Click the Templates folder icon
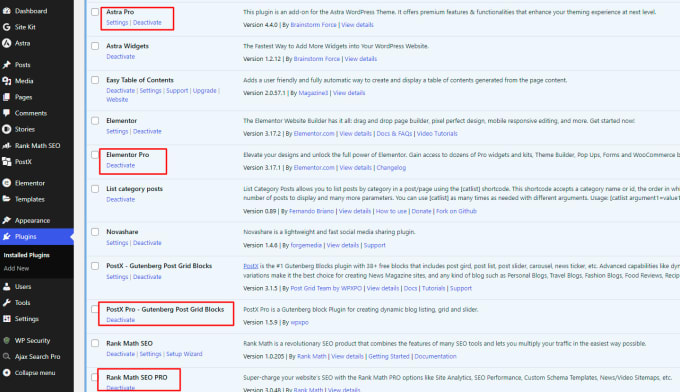This screenshot has height=392, width=680. 7,199
